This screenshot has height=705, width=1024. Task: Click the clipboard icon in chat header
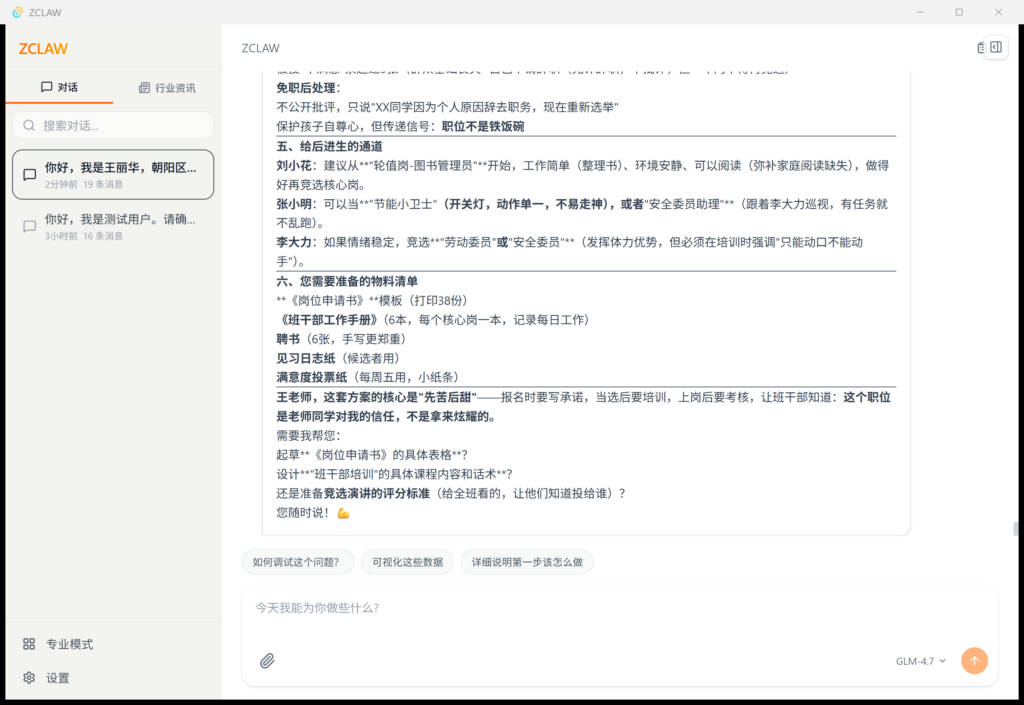pos(980,48)
